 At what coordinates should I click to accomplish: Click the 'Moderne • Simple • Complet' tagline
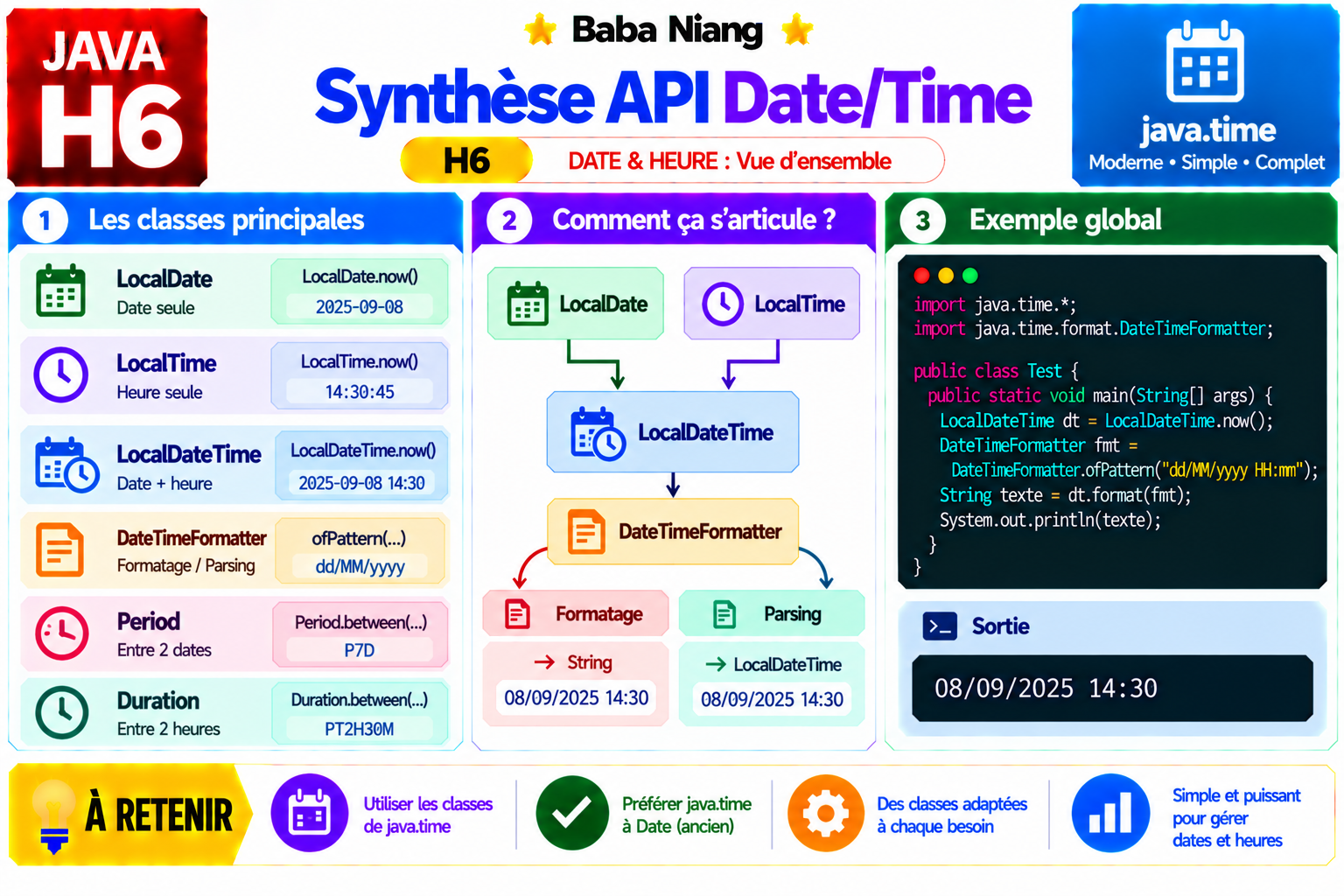(x=1207, y=163)
